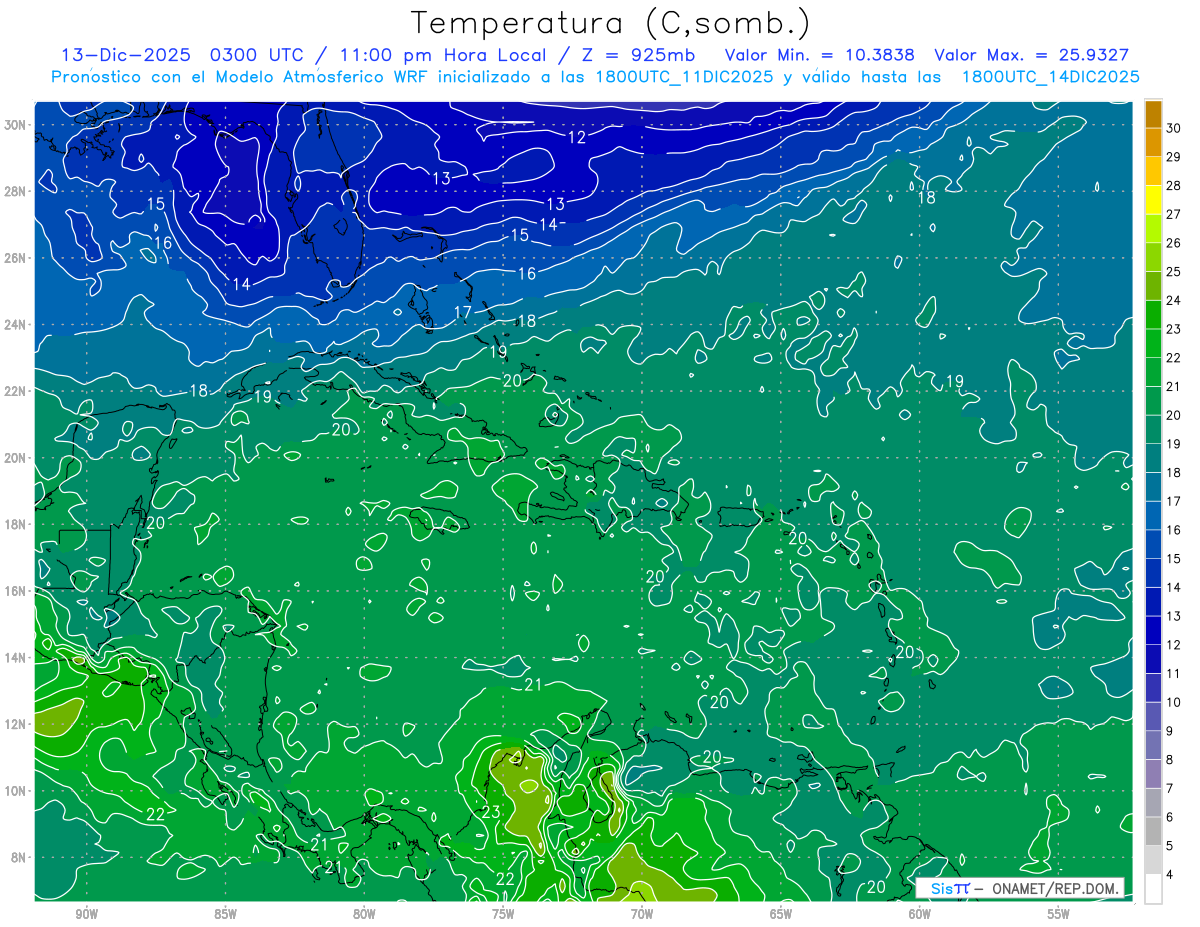This screenshot has height=927, width=1200.
Task: Click the chart title 'Temperatura (C,somb.)'
Action: (611, 23)
